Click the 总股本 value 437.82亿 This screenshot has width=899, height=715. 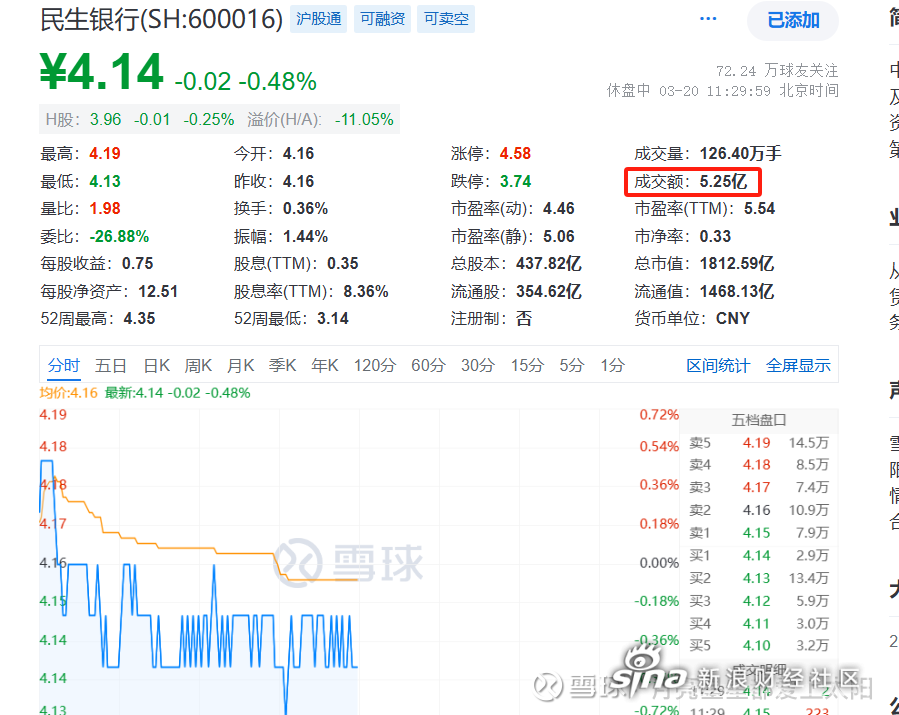click(549, 264)
